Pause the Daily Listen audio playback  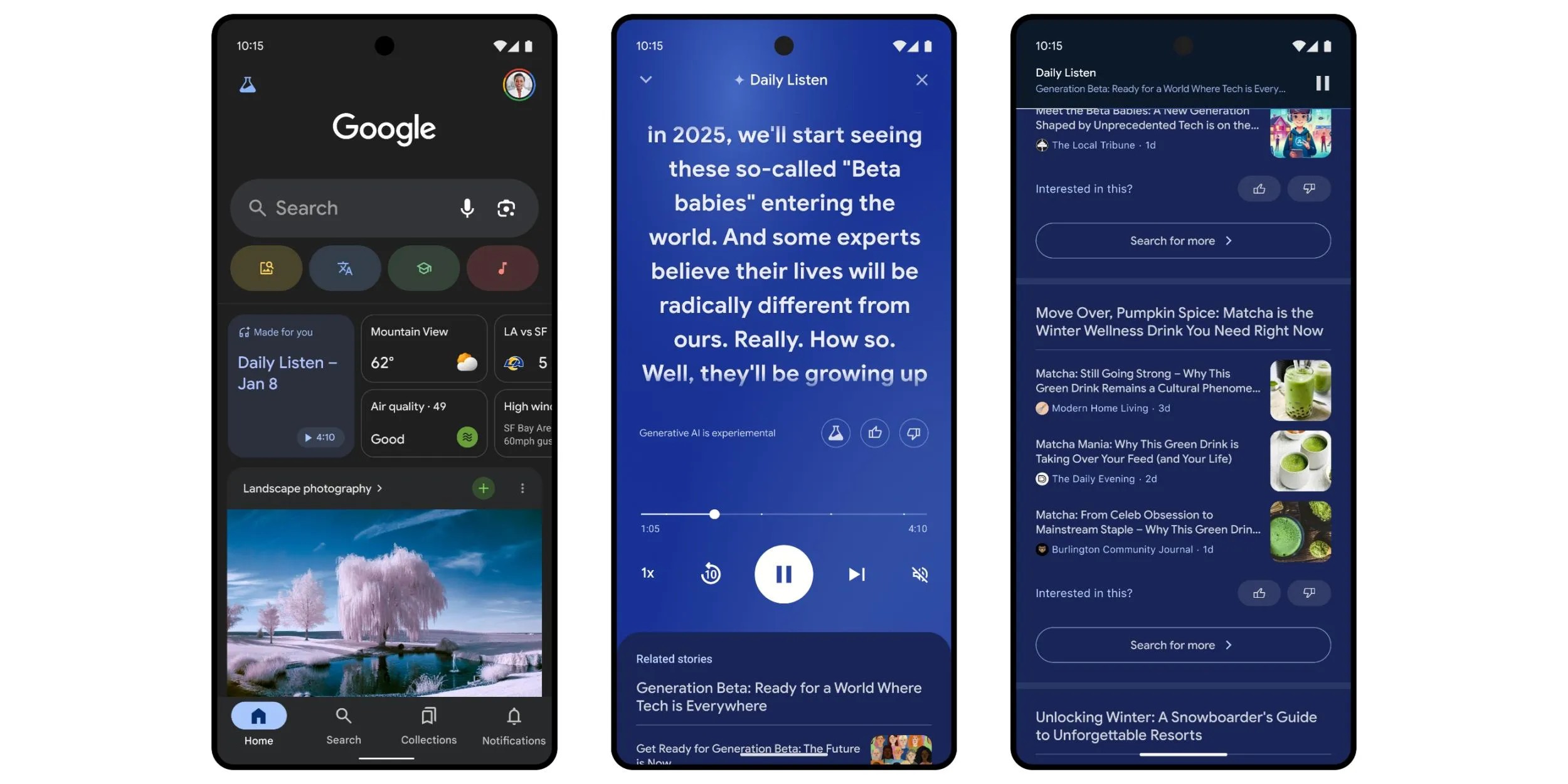pyautogui.click(x=784, y=573)
